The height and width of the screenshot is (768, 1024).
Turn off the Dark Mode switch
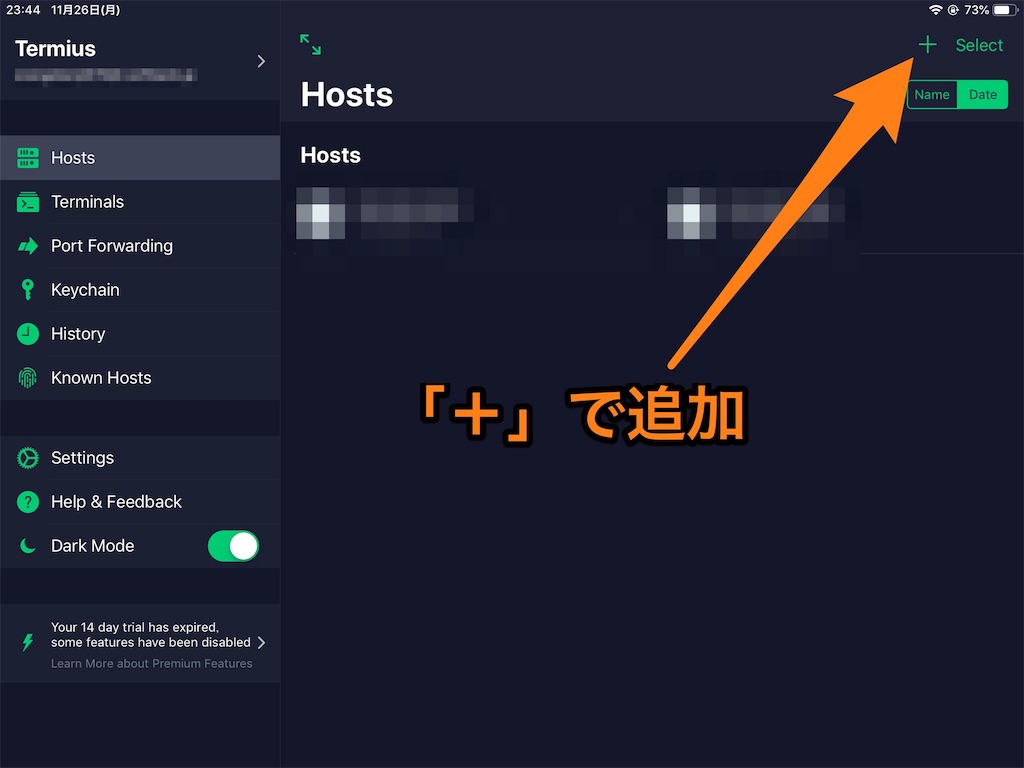pos(233,546)
